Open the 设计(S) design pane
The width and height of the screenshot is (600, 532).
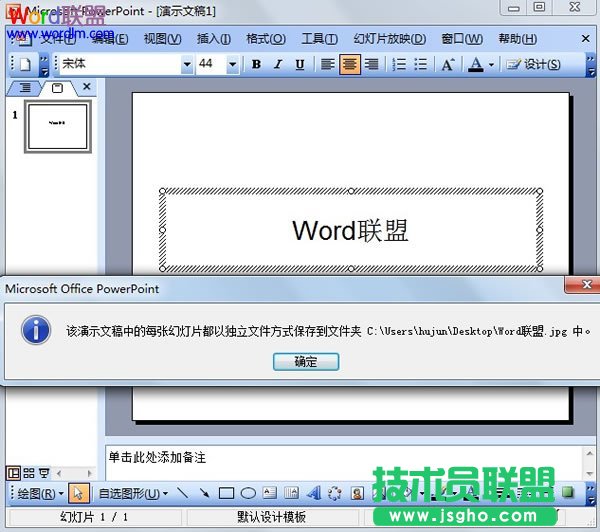(x=533, y=64)
